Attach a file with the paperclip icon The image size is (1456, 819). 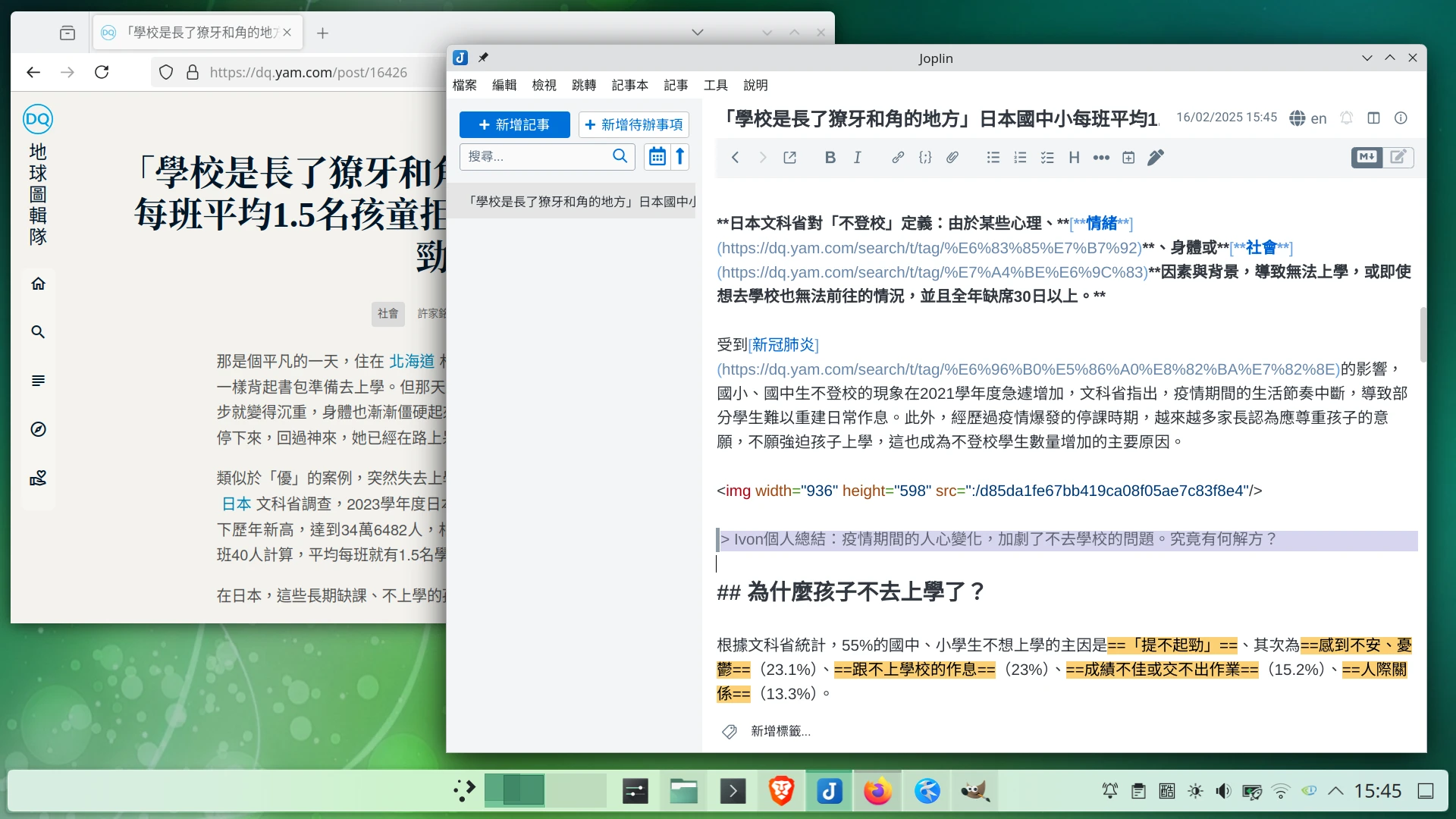(x=952, y=158)
